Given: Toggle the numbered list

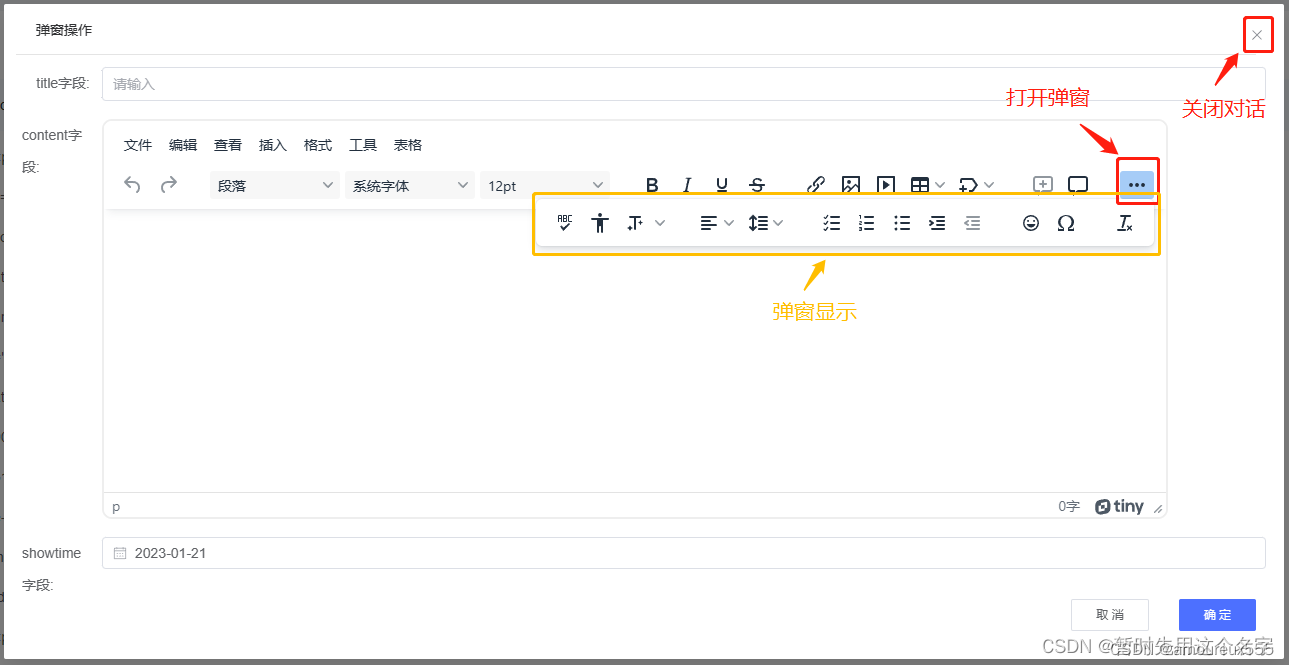Looking at the screenshot, I should click(866, 222).
